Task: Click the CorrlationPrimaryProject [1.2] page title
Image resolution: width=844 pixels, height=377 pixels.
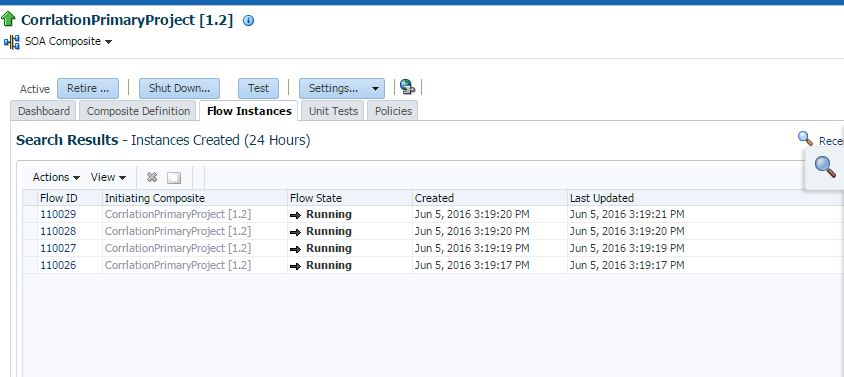Action: [x=127, y=20]
